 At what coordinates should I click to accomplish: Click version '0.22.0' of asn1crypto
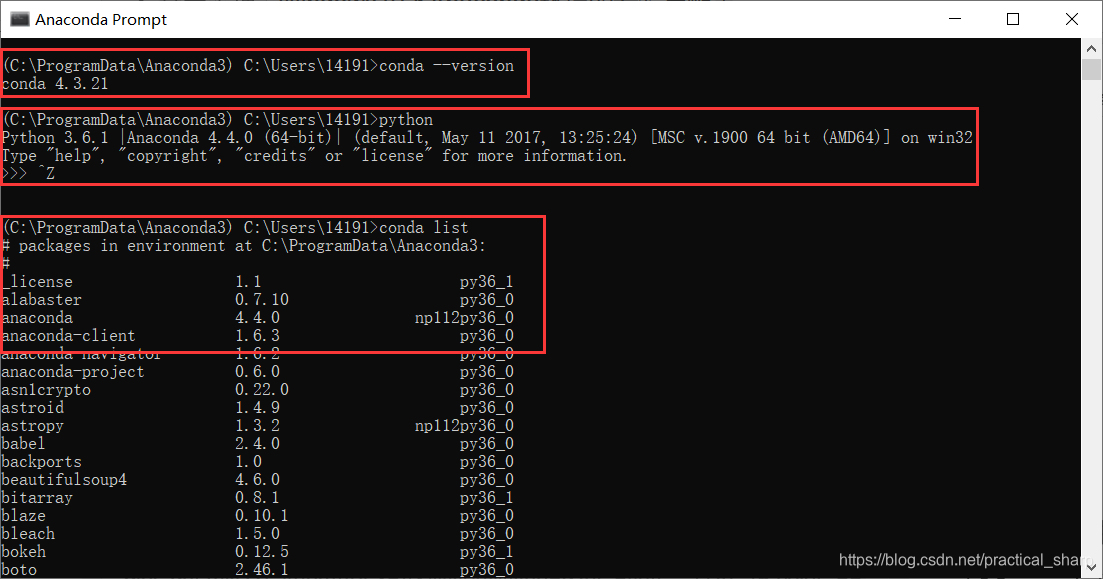(262, 390)
